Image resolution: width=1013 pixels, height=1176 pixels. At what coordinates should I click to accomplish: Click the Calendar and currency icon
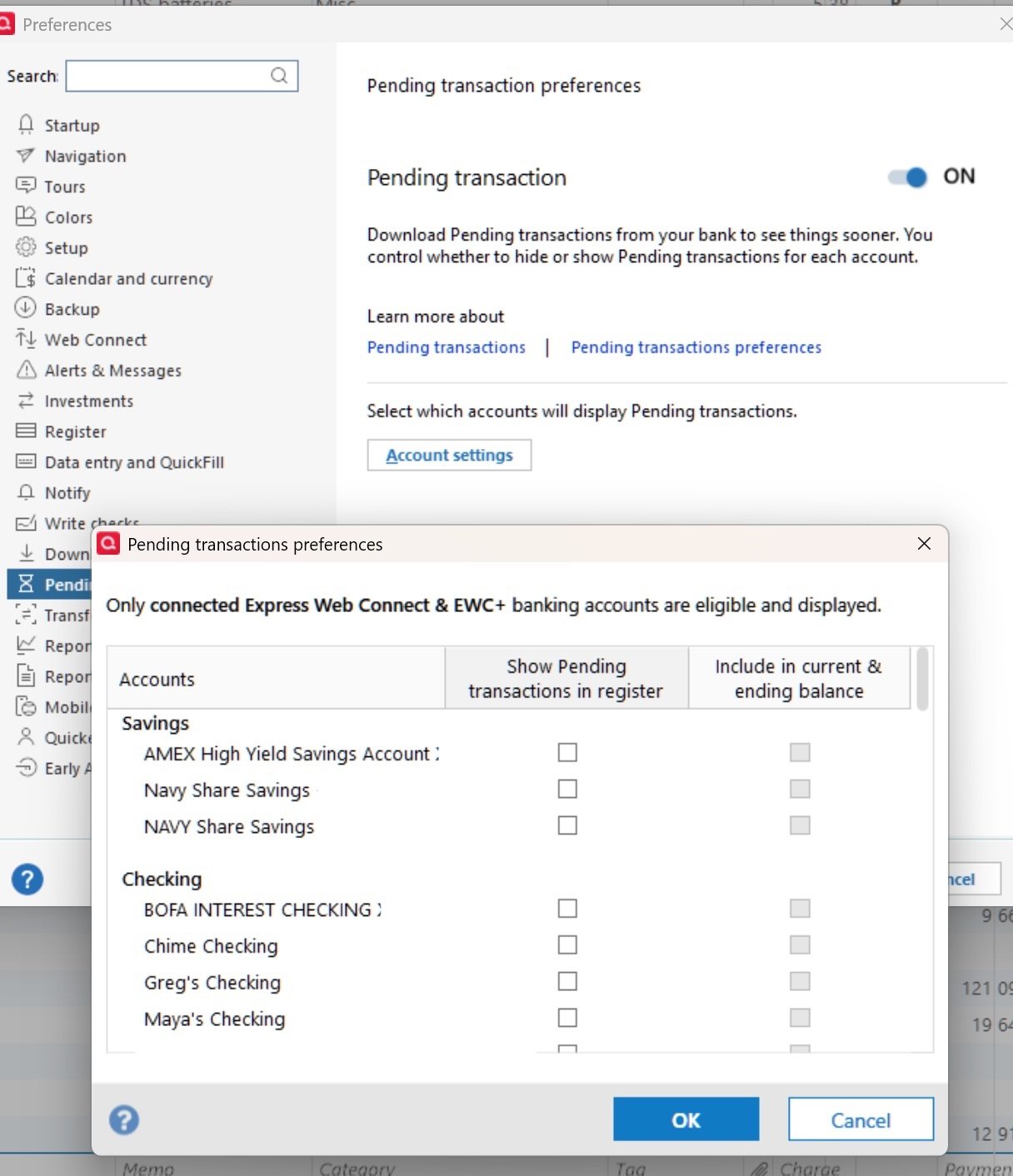click(26, 278)
